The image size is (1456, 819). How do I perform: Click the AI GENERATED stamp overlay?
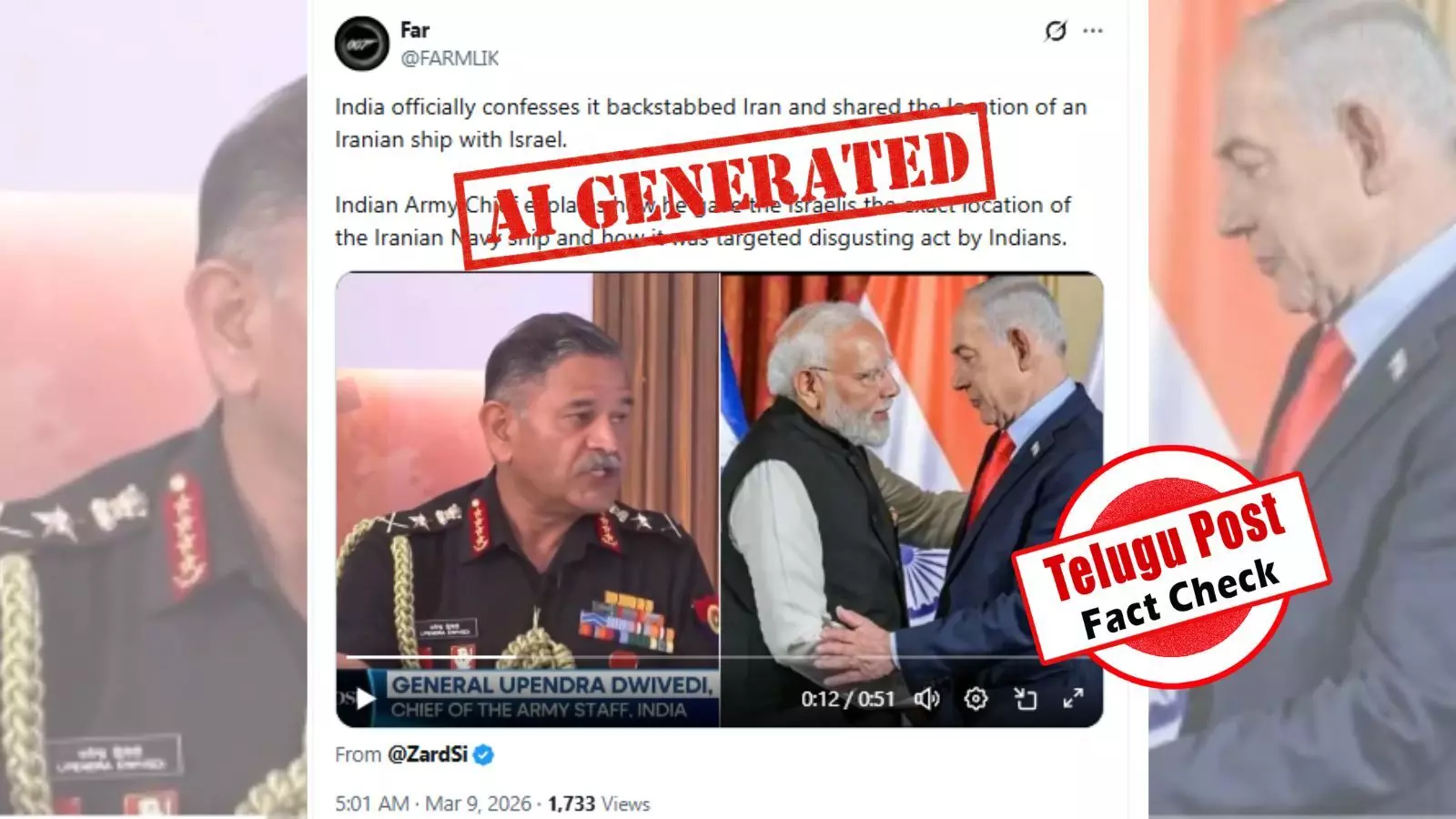tap(724, 186)
